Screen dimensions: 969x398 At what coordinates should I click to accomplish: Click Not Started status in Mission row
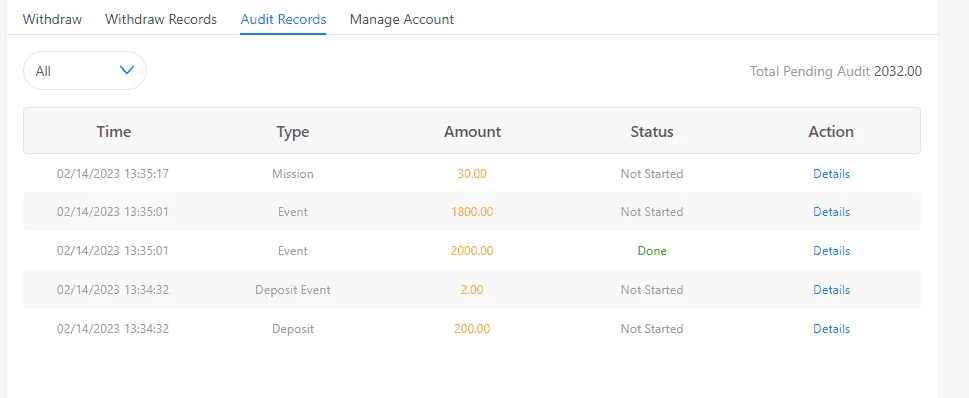click(x=652, y=174)
